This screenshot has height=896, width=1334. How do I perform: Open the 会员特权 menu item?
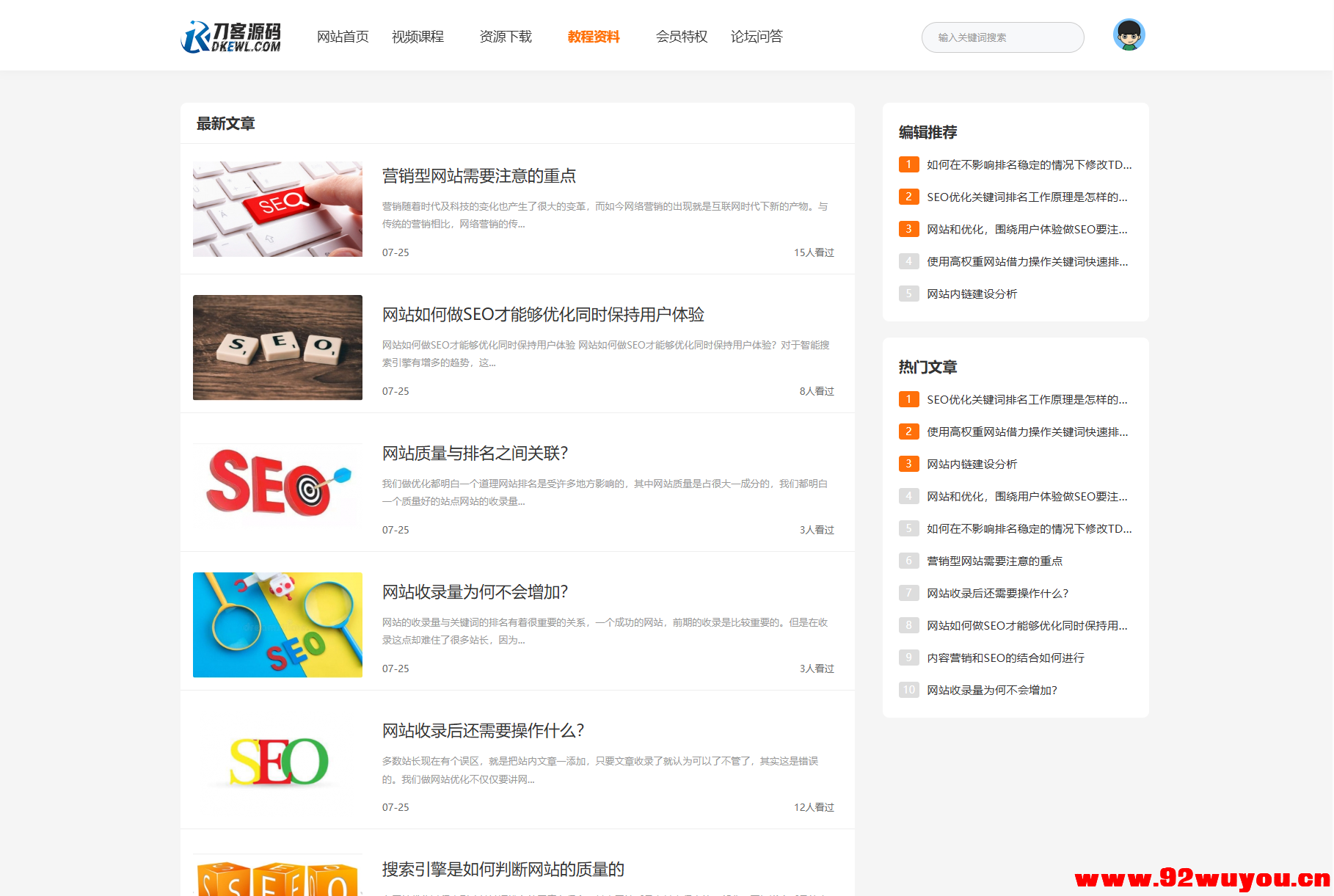(681, 37)
